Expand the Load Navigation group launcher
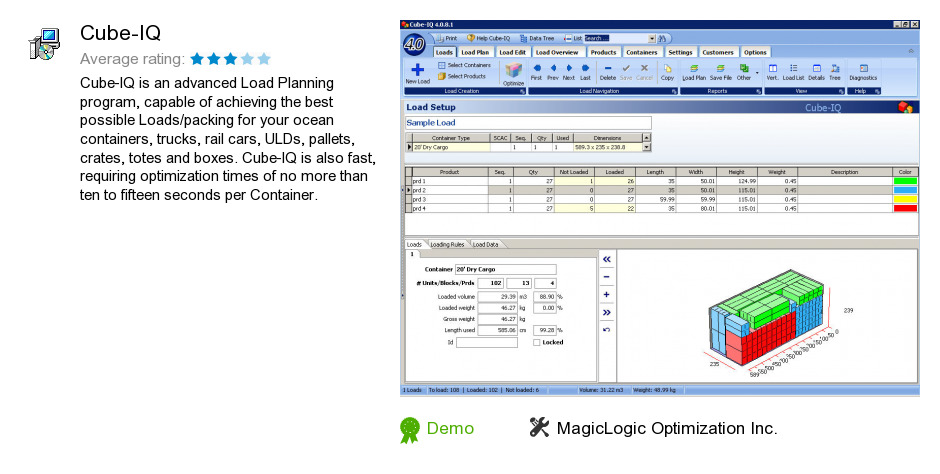Screen dimensions: 940x474 [x=674, y=91]
